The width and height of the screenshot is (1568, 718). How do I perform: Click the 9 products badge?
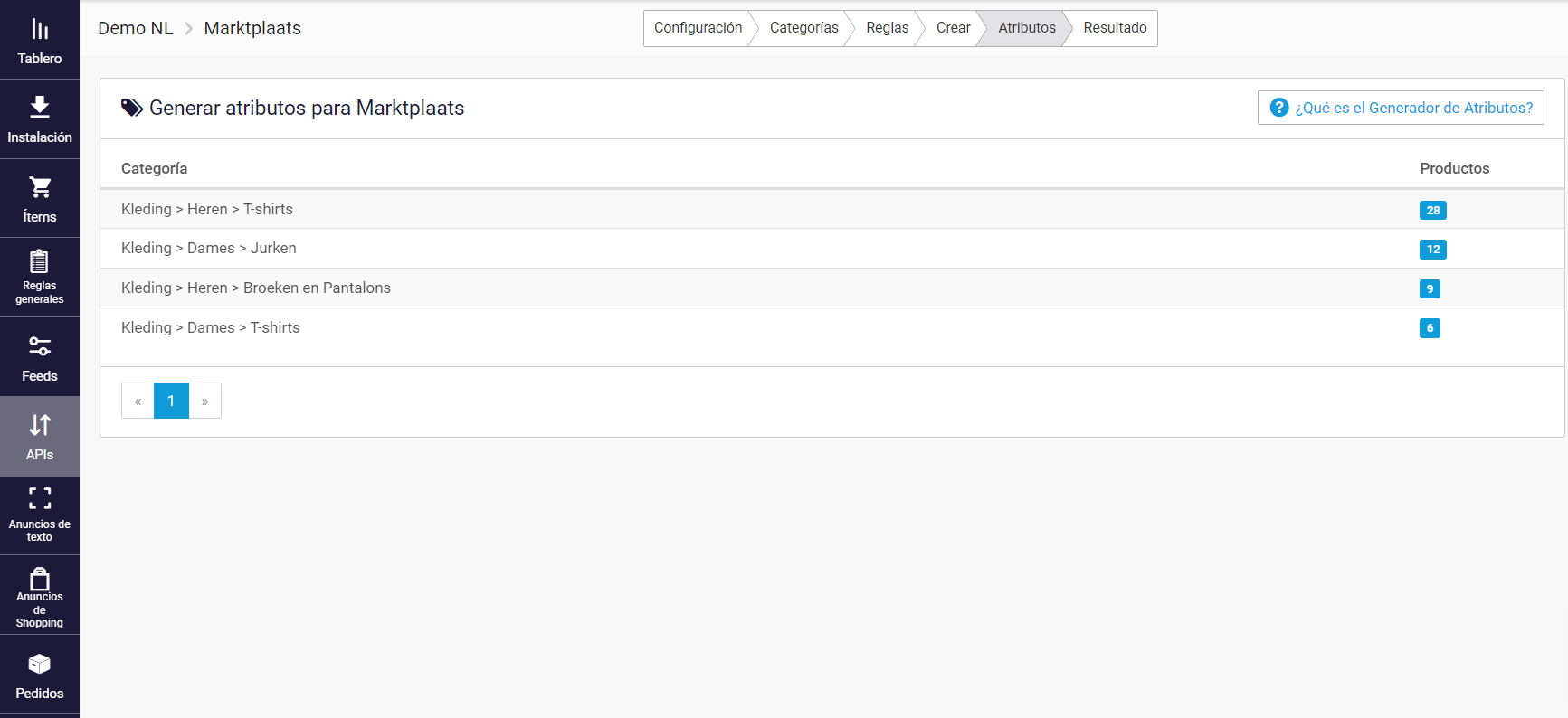(1430, 288)
